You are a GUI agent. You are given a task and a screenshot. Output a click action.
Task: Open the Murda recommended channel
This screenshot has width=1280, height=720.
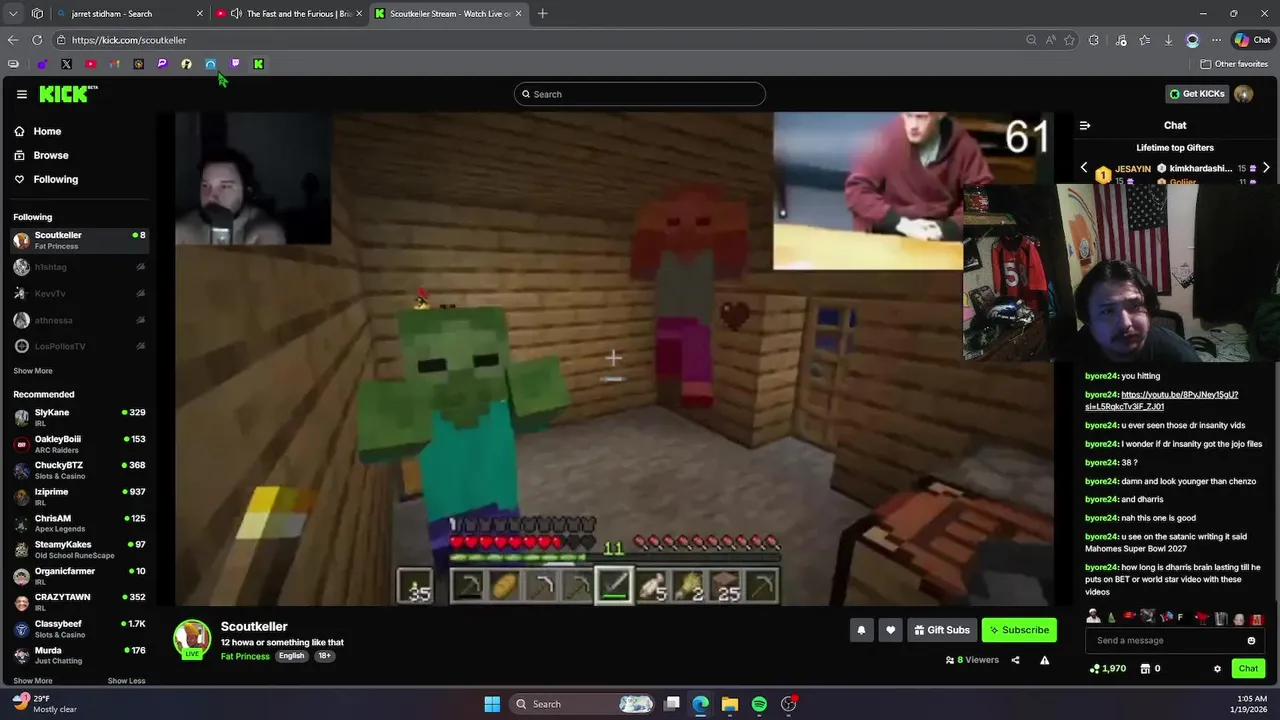80,655
